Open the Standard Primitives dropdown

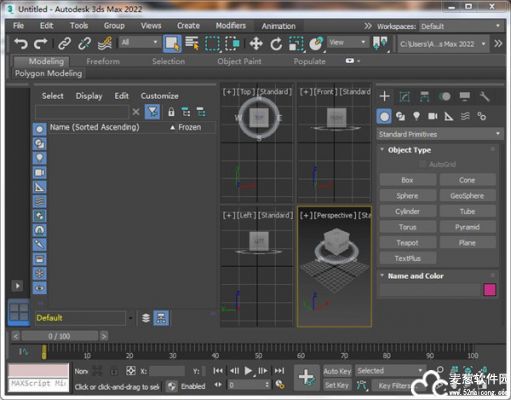pyautogui.click(x=439, y=134)
